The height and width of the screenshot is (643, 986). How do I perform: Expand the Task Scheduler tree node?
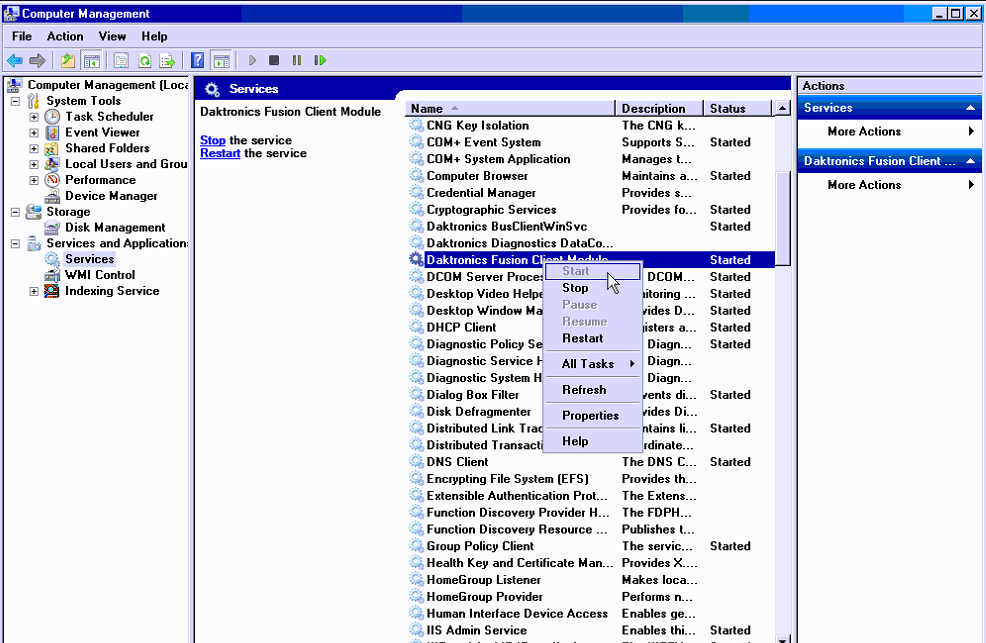(34, 117)
